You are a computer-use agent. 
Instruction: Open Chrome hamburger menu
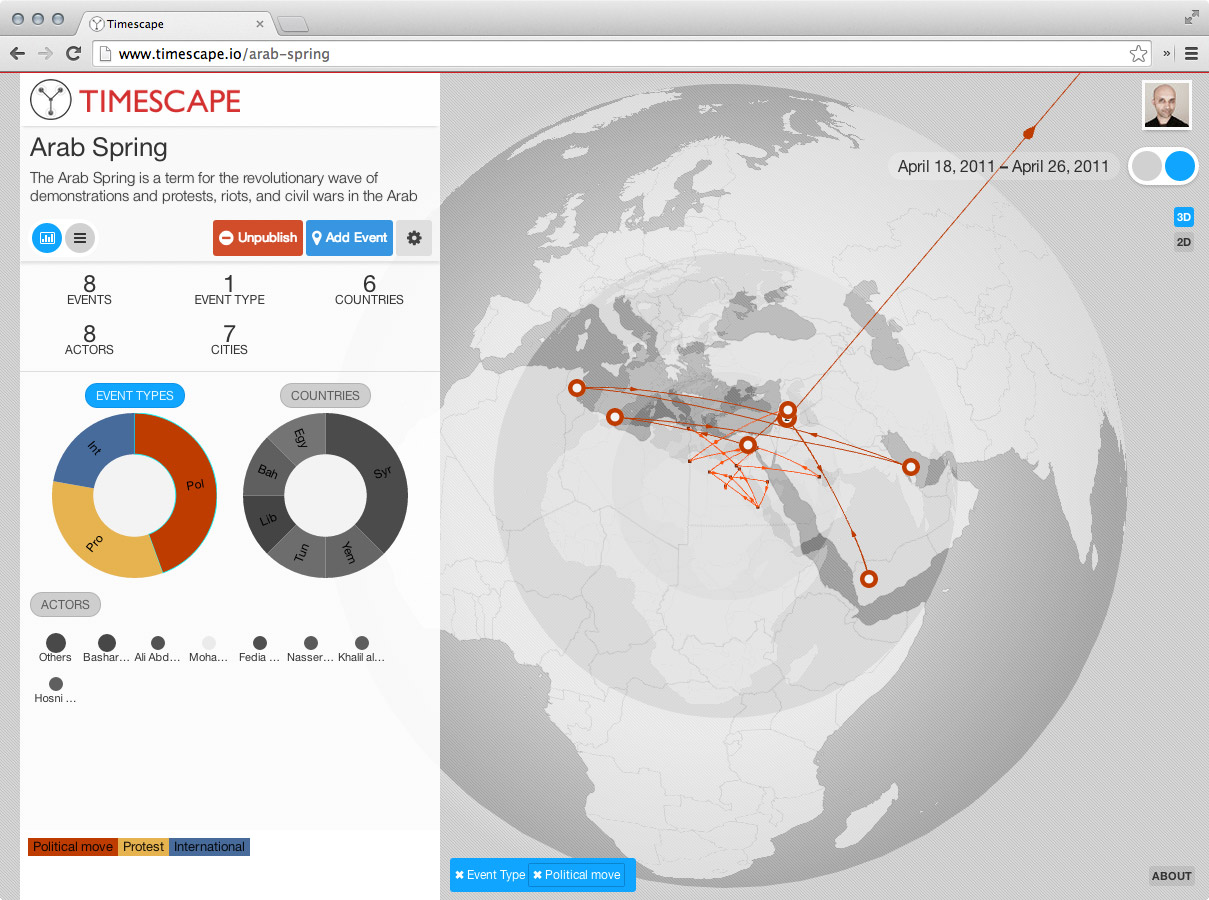pos(1191,54)
